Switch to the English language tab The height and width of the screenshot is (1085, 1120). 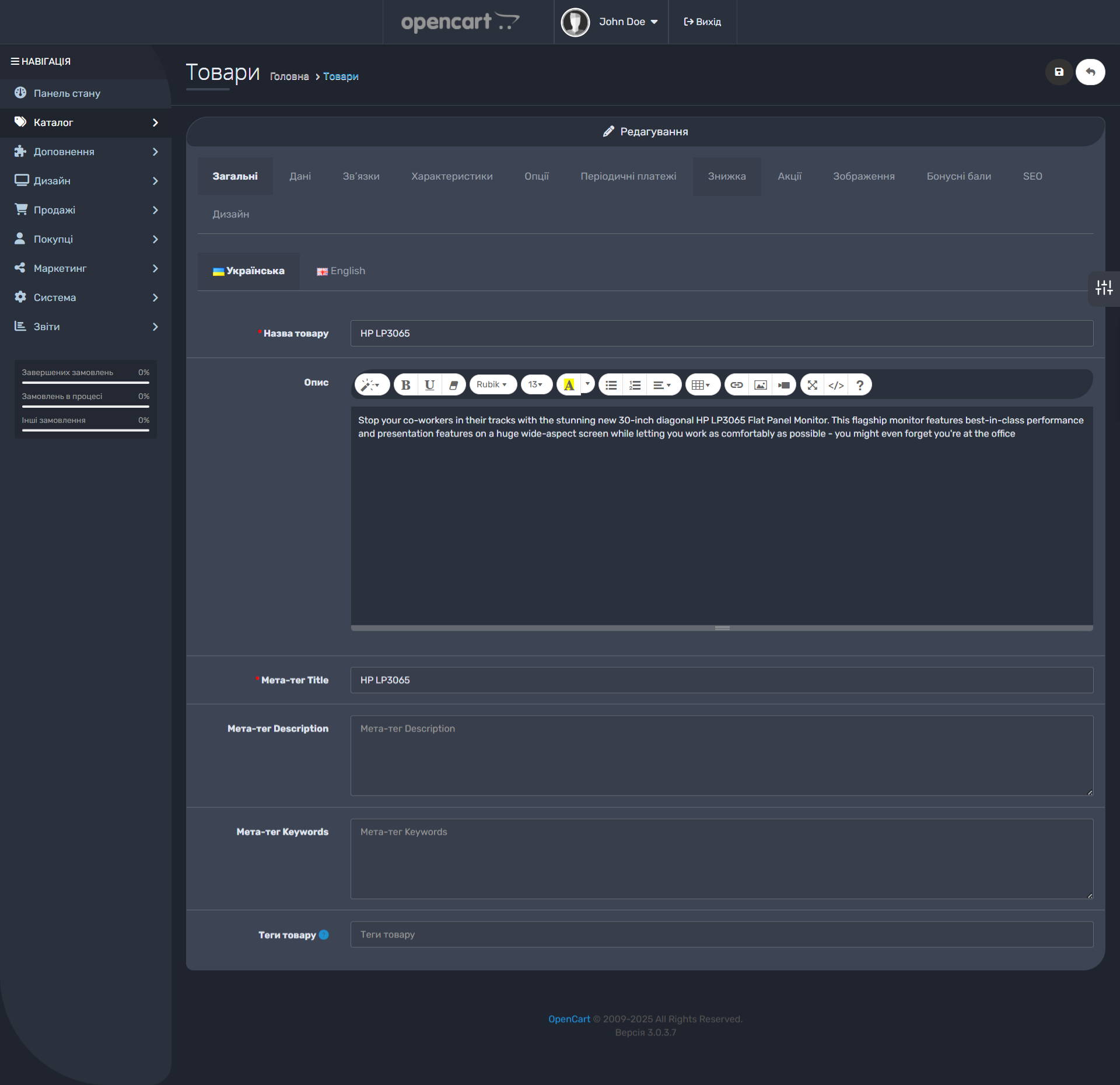click(341, 271)
